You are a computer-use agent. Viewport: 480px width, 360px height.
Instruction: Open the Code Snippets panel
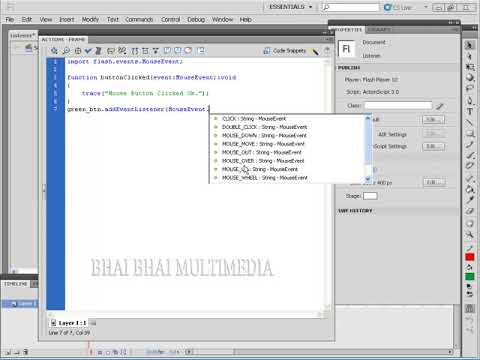point(285,51)
